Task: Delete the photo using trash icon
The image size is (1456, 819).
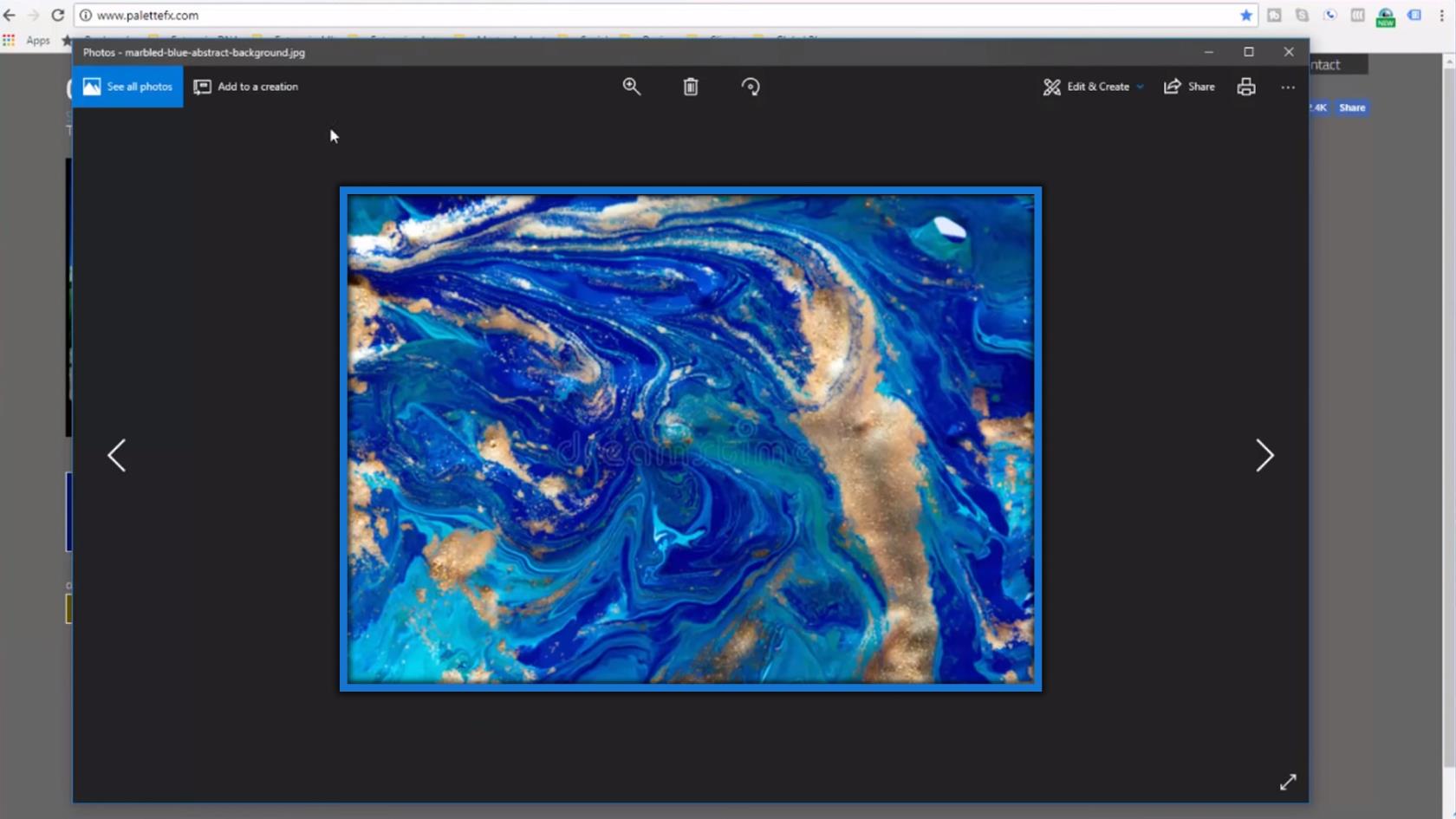Action: click(691, 87)
